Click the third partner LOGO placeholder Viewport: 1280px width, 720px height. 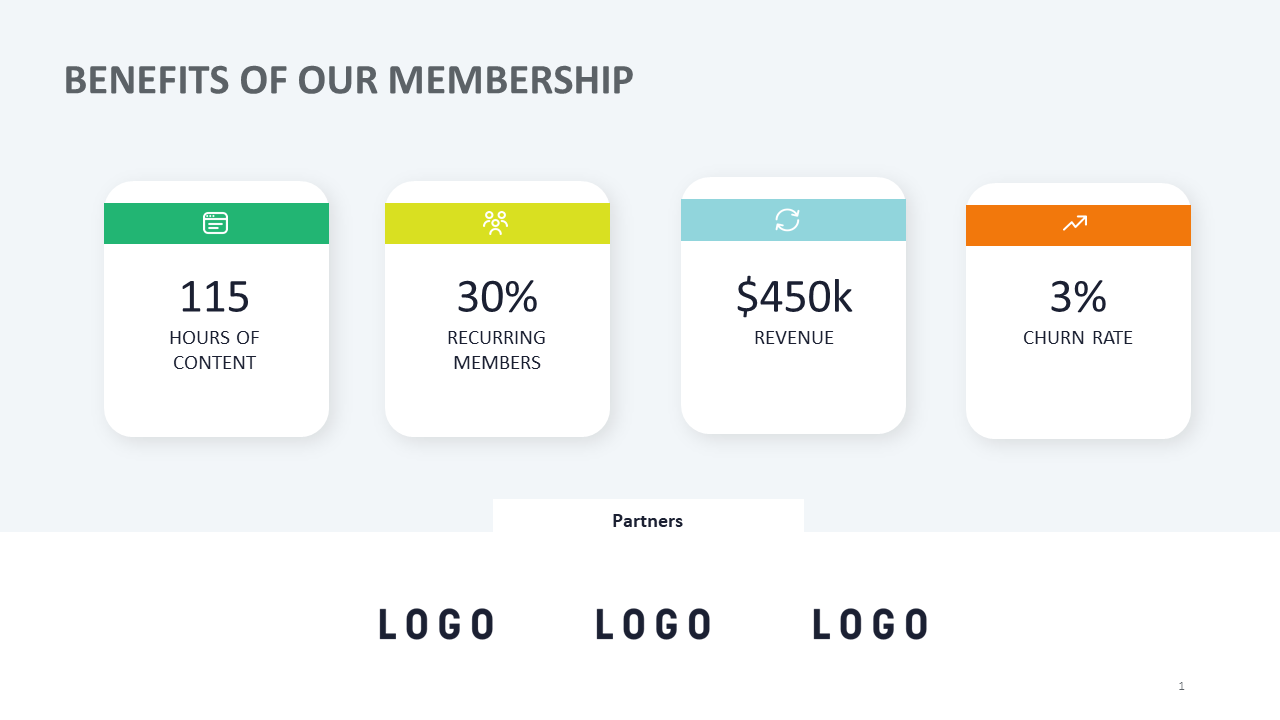[870, 624]
